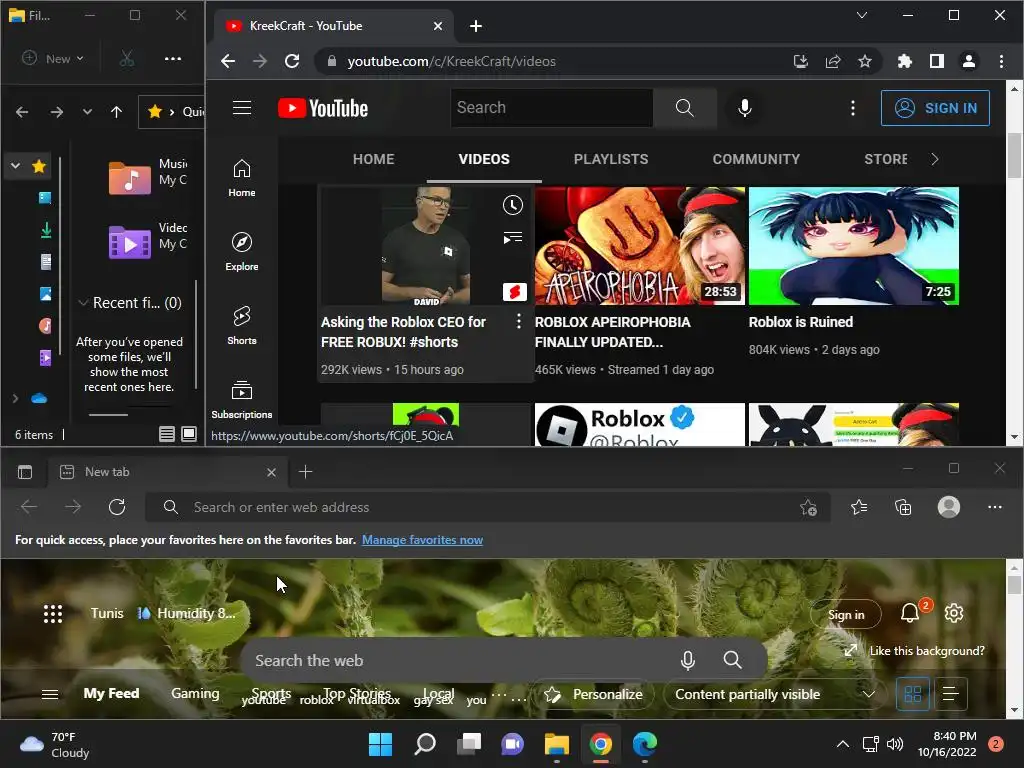This screenshot has height=768, width=1024.
Task: Open Edge profile avatar
Action: 948,507
